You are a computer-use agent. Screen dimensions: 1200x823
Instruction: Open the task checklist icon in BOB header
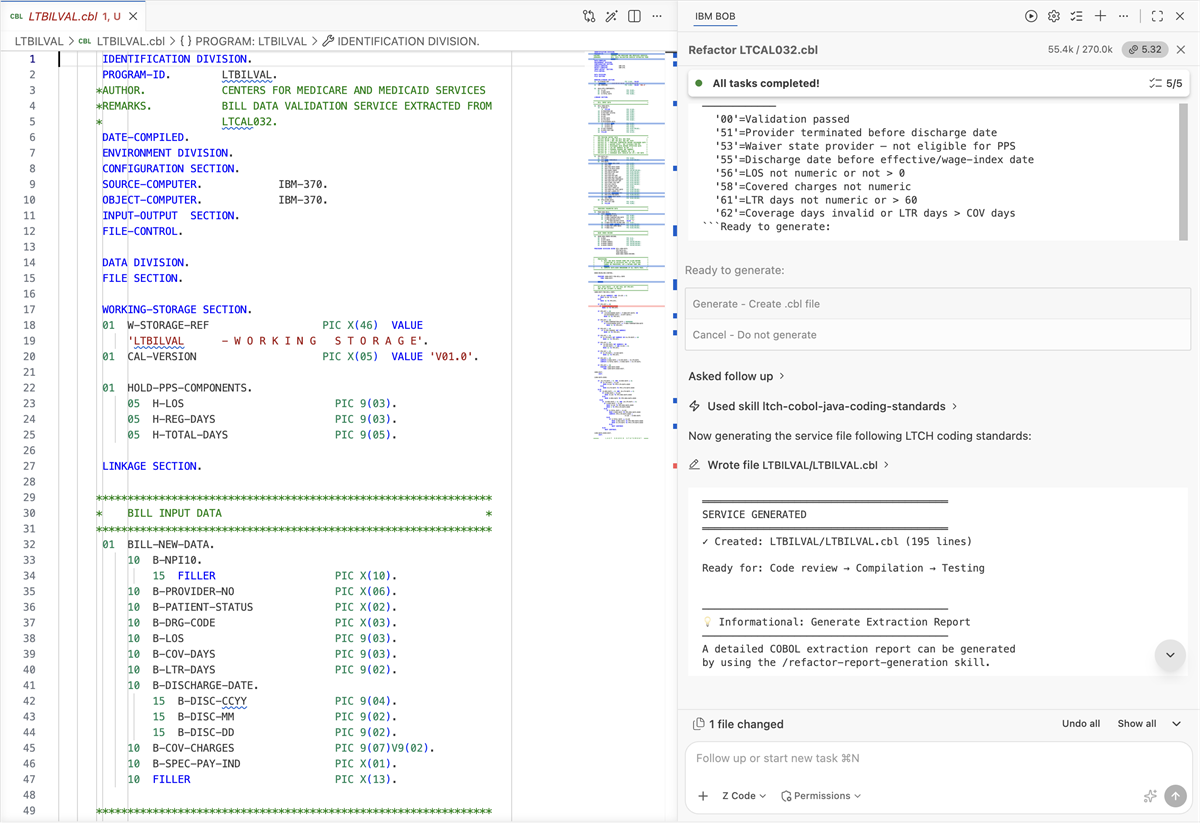point(1077,16)
